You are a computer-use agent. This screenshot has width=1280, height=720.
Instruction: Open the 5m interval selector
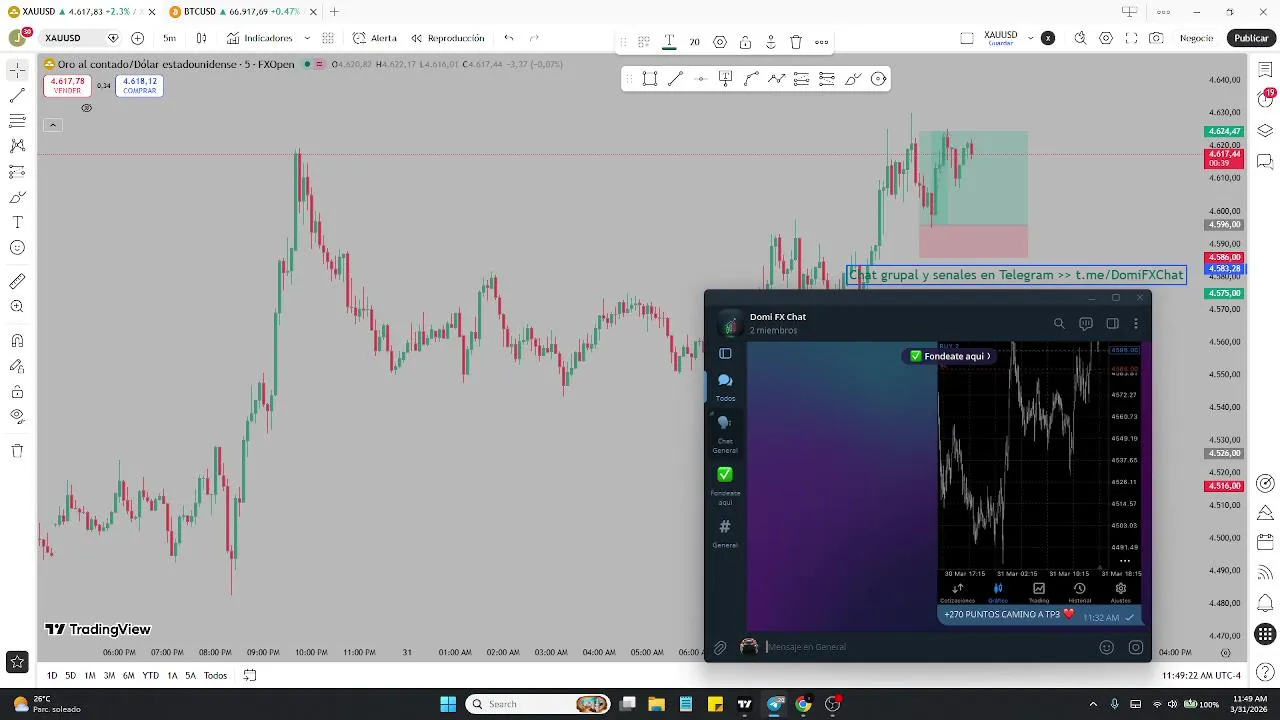pyautogui.click(x=169, y=38)
